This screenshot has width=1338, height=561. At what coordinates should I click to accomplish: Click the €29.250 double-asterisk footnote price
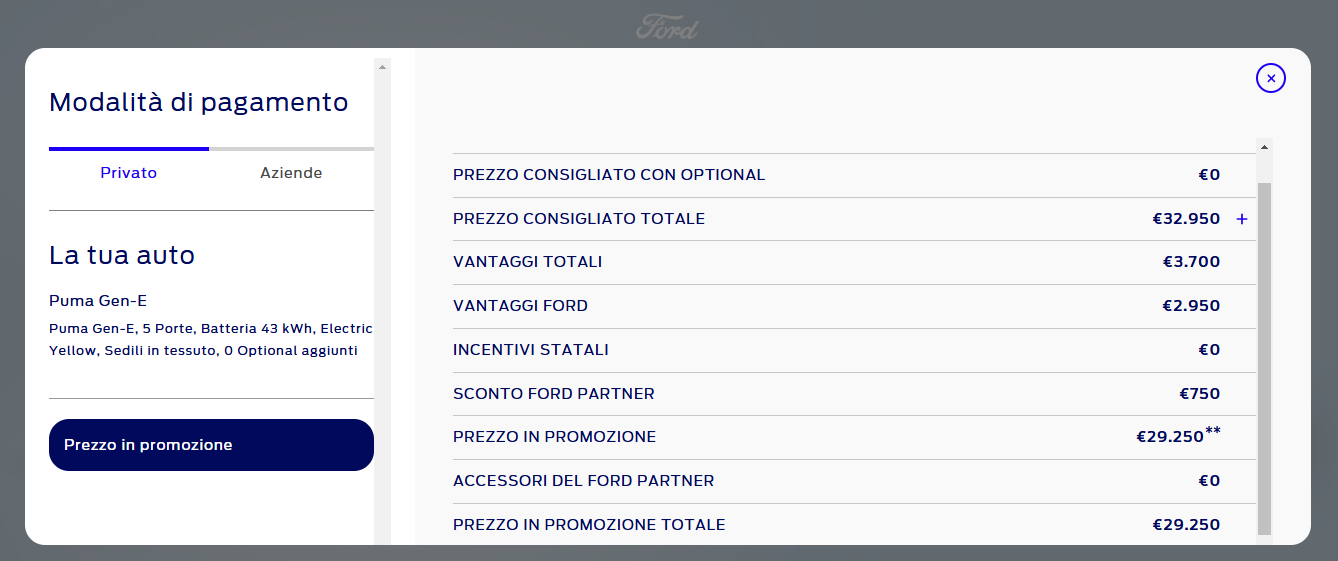(1178, 436)
